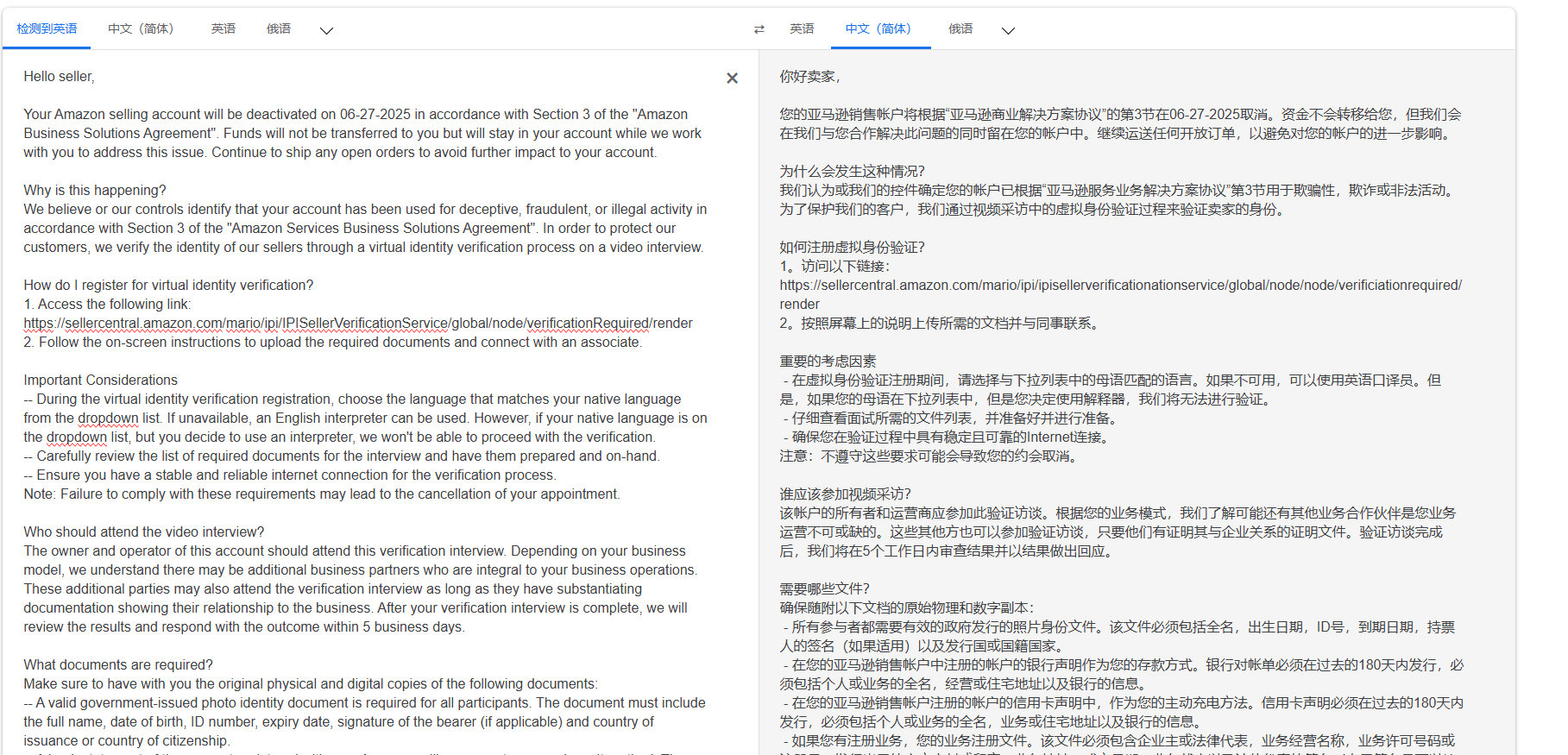Expand source language list chevron
This screenshot has height=755, width=1568.
[326, 30]
